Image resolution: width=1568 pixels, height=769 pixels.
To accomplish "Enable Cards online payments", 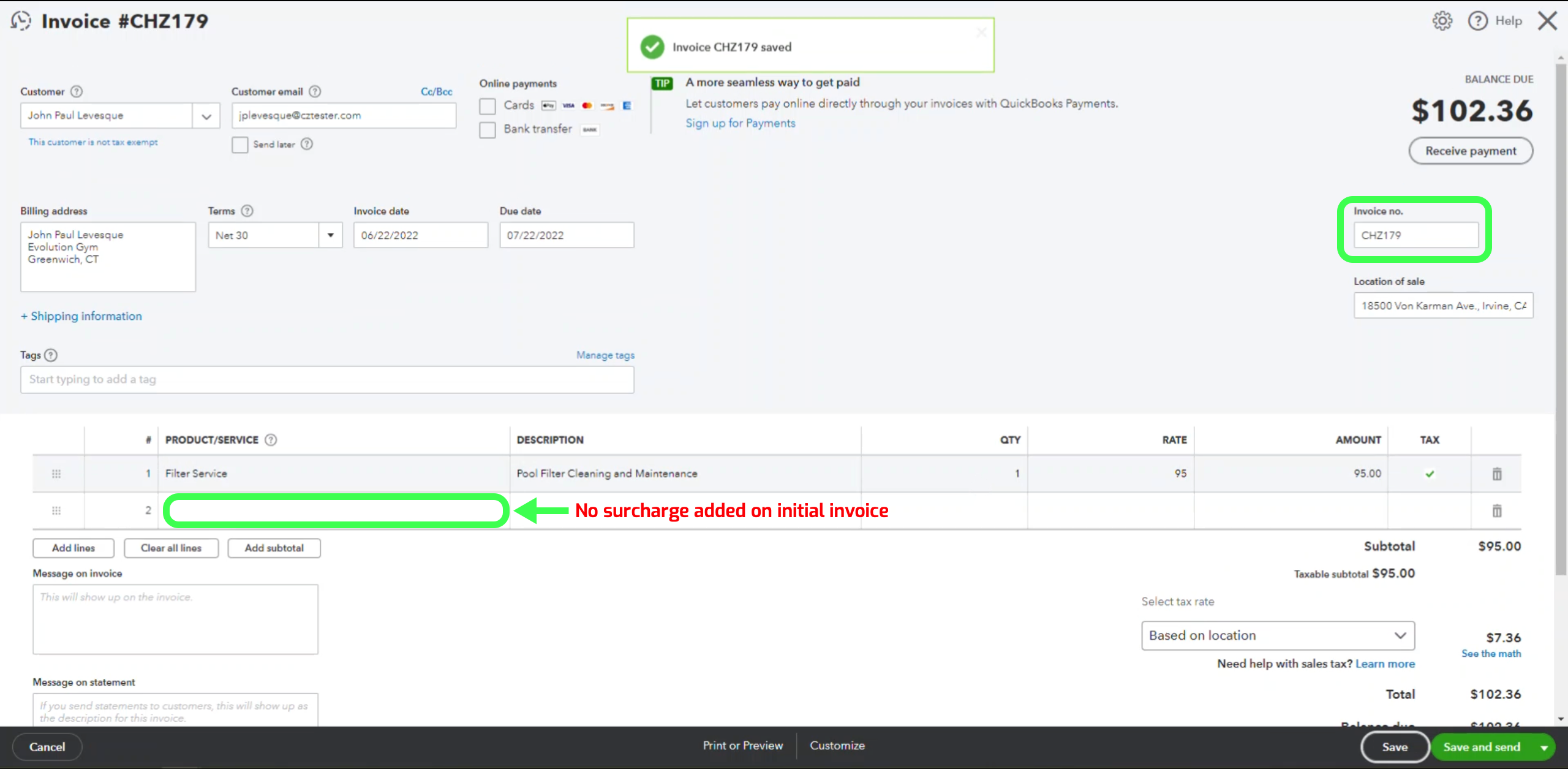I will tap(488, 106).
